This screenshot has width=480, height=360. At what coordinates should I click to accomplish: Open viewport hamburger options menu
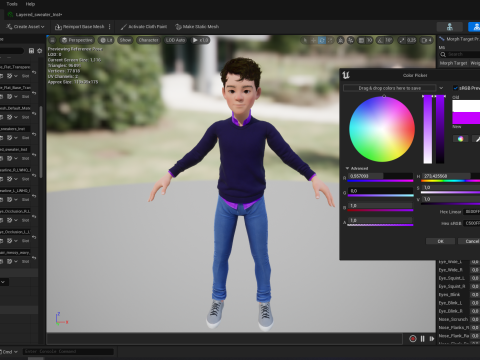coord(52,40)
